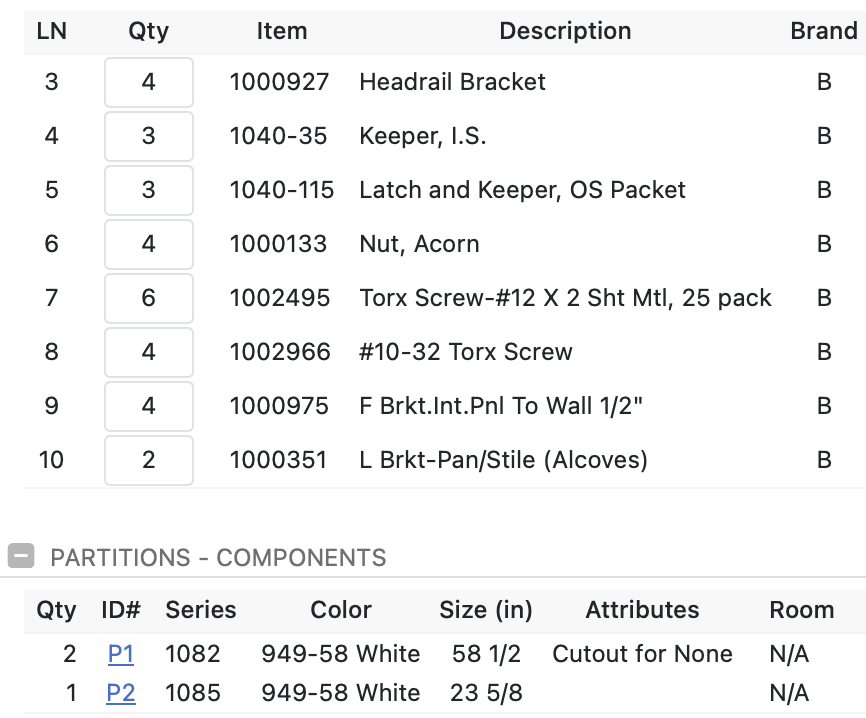
Task: Edit quantity for F Brkt.Int.Pnl To Wall
Action: click(x=149, y=406)
